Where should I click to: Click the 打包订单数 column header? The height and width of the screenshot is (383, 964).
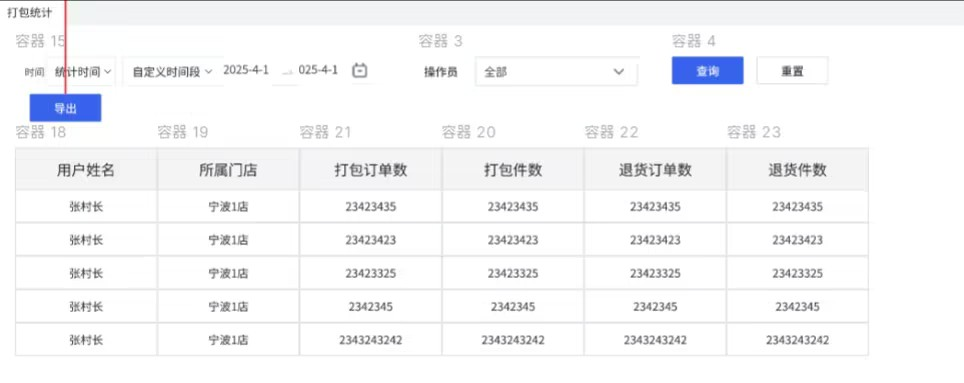[x=371, y=170]
